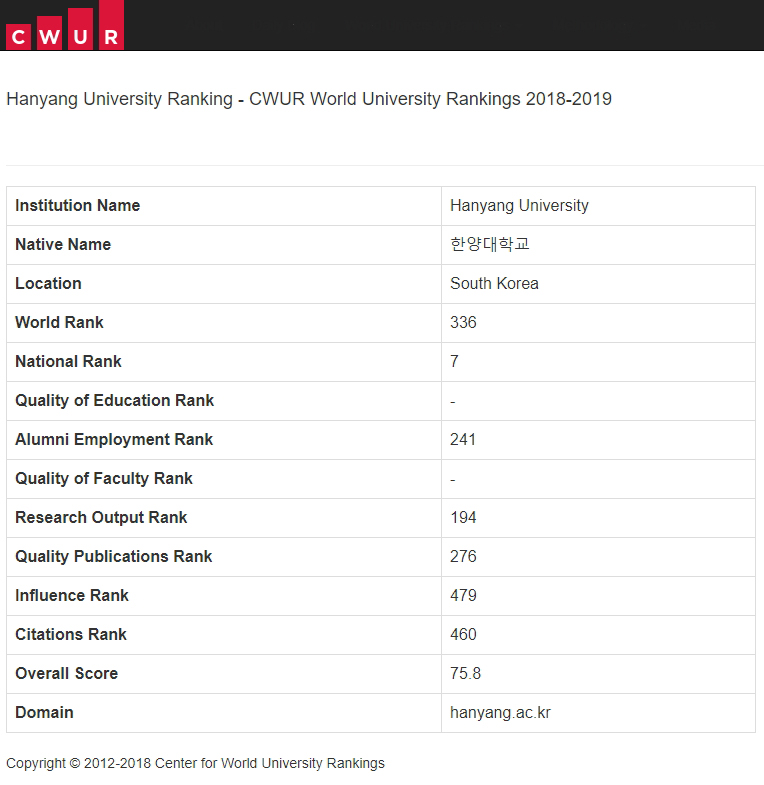This screenshot has height=785, width=764.
Task: Click the Hanyang University value in the table
Action: tap(519, 206)
